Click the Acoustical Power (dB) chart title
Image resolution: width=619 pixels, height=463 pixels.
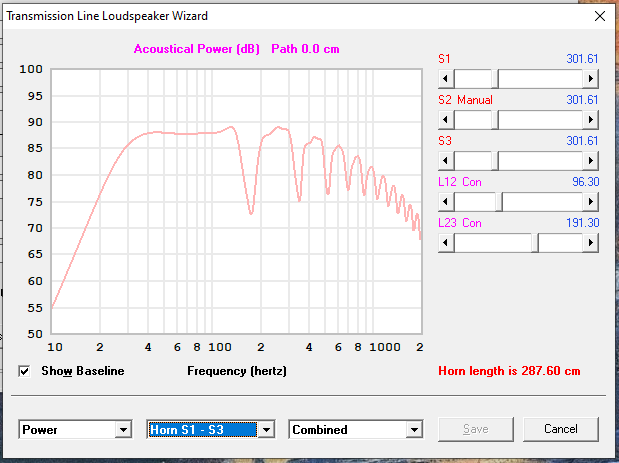197,49
